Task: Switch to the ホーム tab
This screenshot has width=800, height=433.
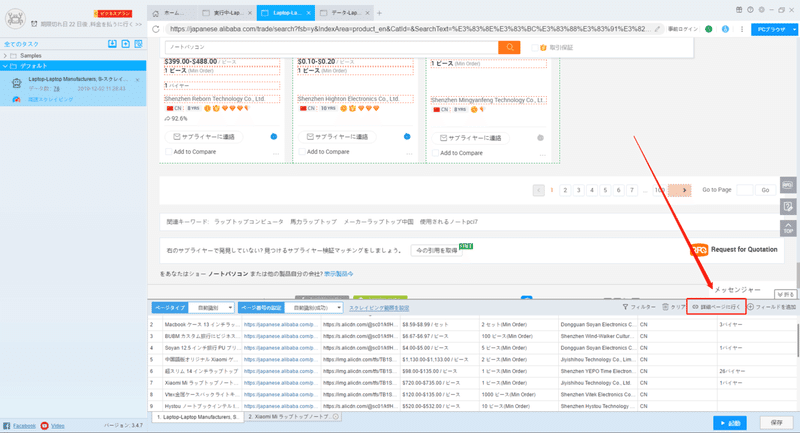Action: (x=172, y=13)
